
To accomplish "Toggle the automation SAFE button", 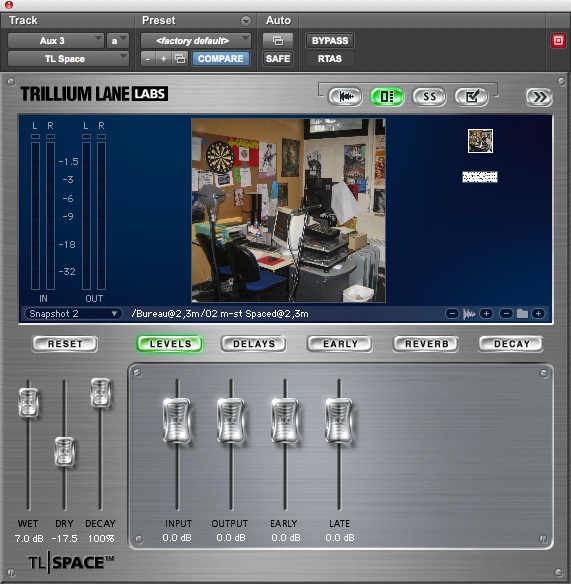I will 278,58.
